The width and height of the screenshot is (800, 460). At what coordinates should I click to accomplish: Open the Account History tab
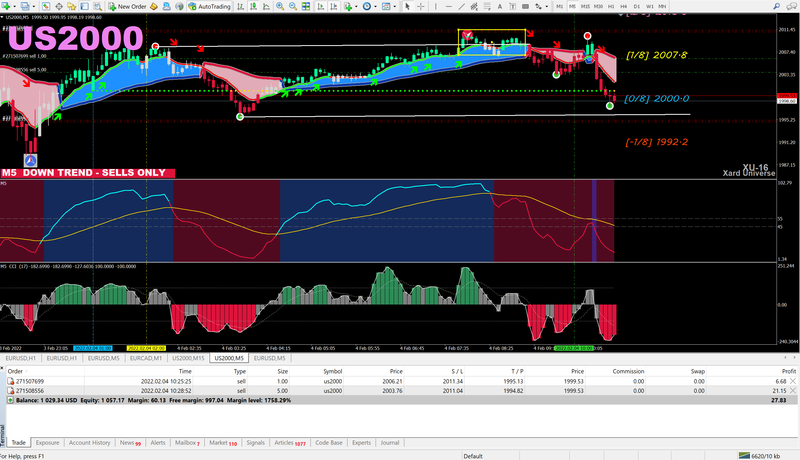[89, 441]
